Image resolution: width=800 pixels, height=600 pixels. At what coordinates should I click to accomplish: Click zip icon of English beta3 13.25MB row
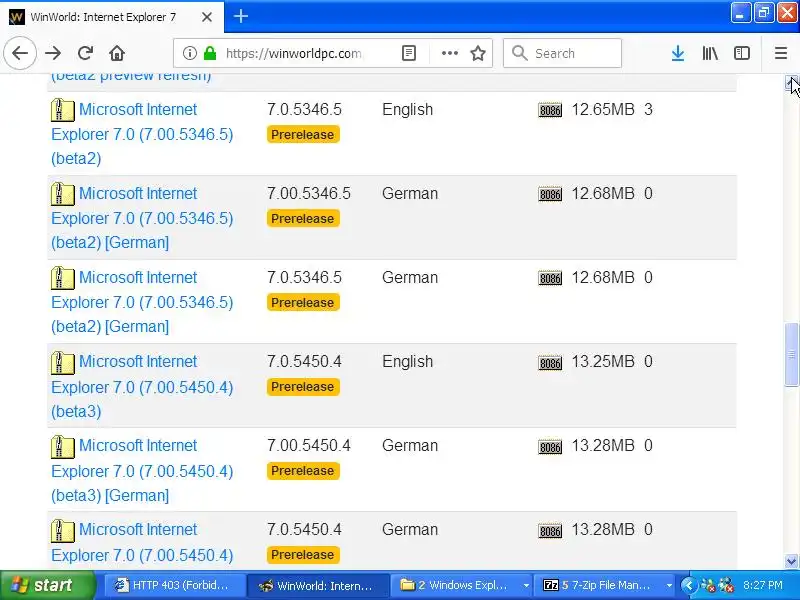(63, 362)
